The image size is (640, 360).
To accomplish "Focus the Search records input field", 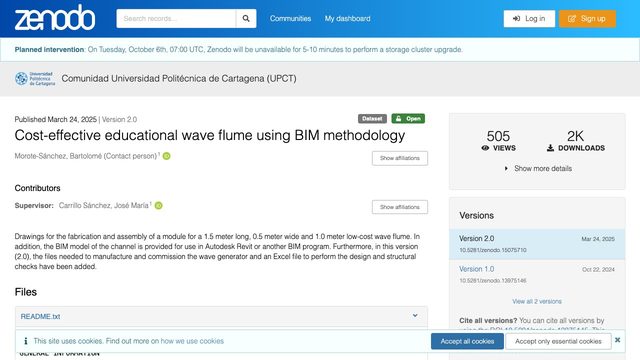I will (176, 18).
